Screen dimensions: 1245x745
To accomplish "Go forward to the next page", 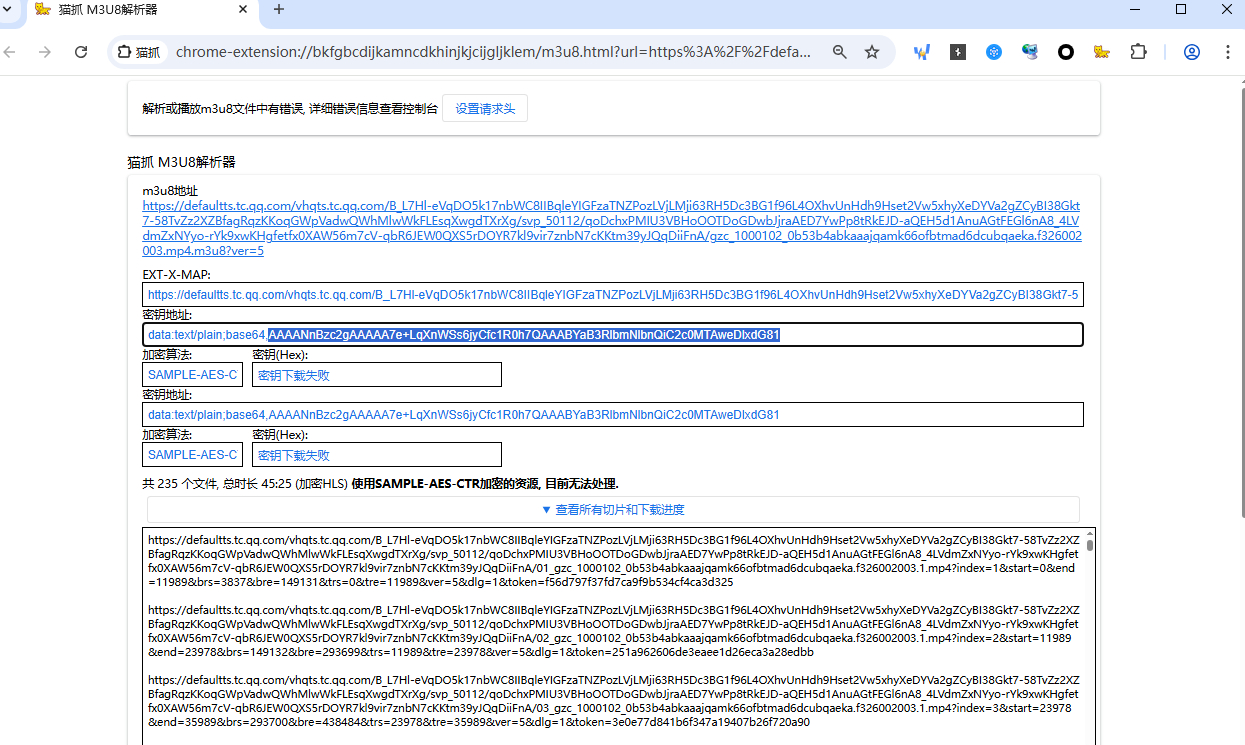I will pos(45,52).
